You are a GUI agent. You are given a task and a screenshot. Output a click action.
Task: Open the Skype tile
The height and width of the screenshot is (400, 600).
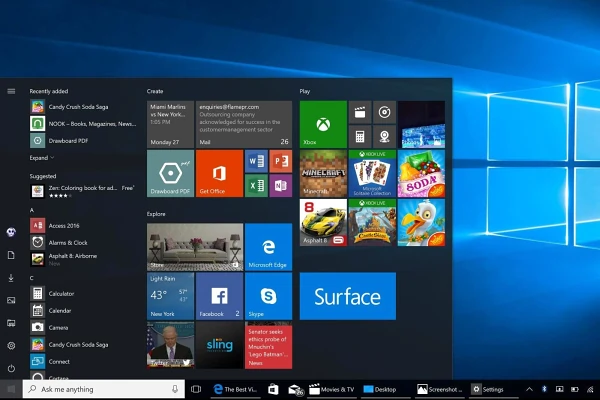click(268, 296)
